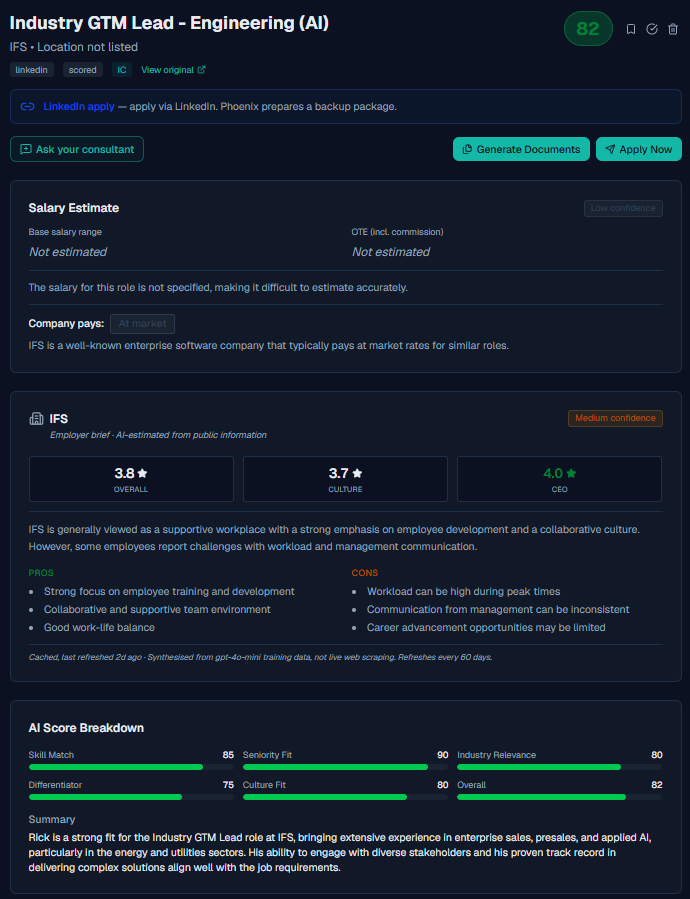
Task: Click the Skill Match score value 85
Action: click(228, 755)
